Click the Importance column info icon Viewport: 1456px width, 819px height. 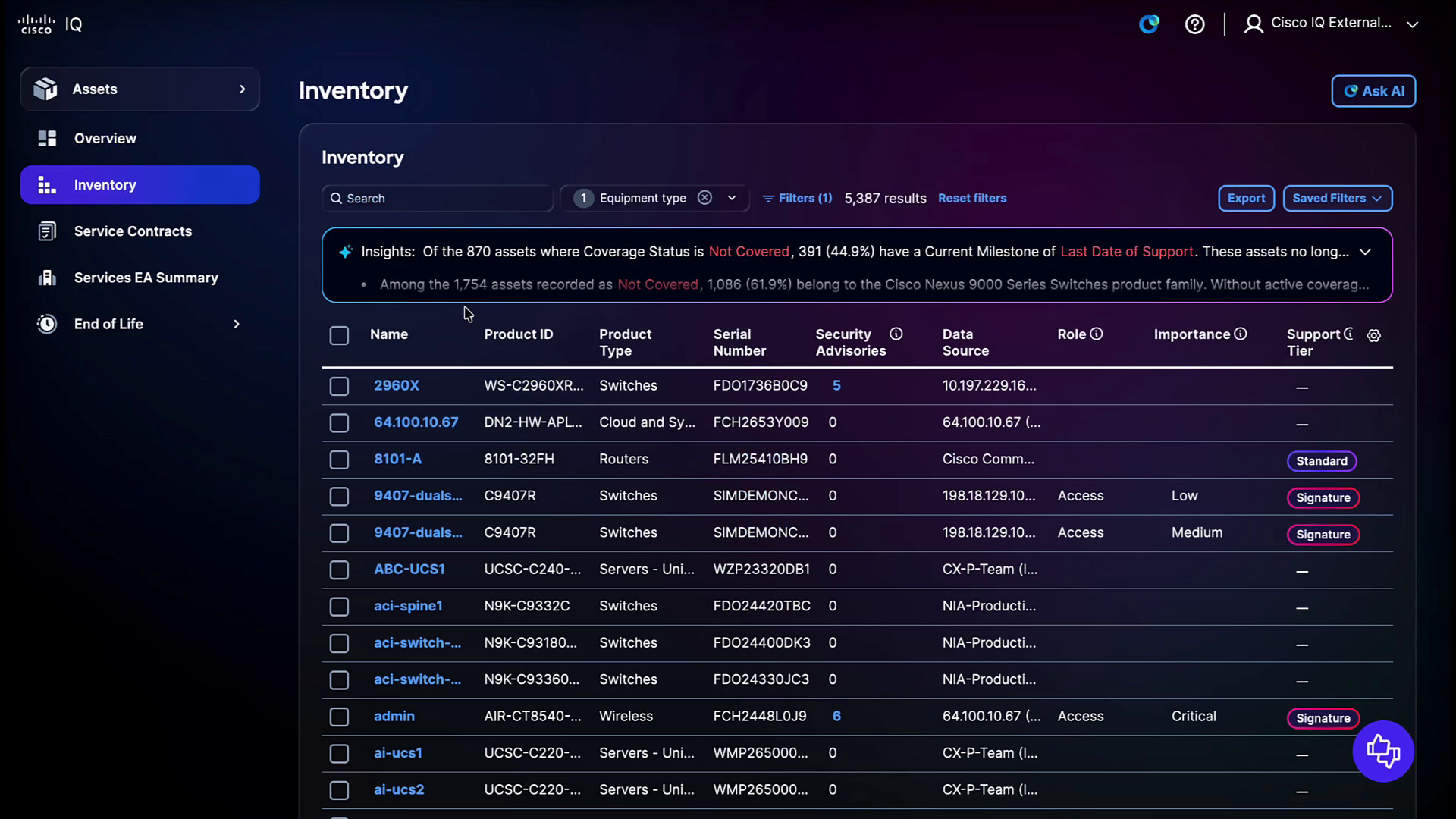pos(1241,334)
